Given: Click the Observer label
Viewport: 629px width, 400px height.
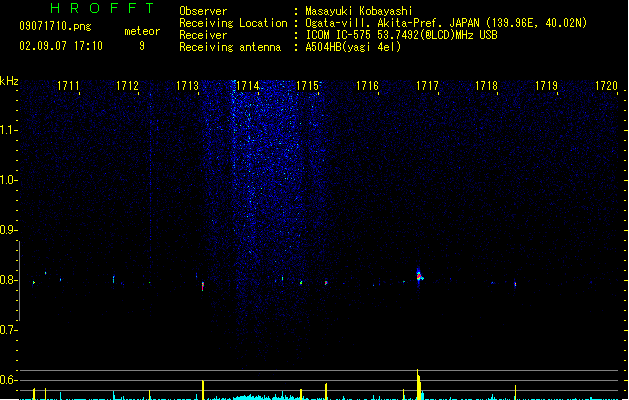Looking at the screenshot, I should pos(203,11).
